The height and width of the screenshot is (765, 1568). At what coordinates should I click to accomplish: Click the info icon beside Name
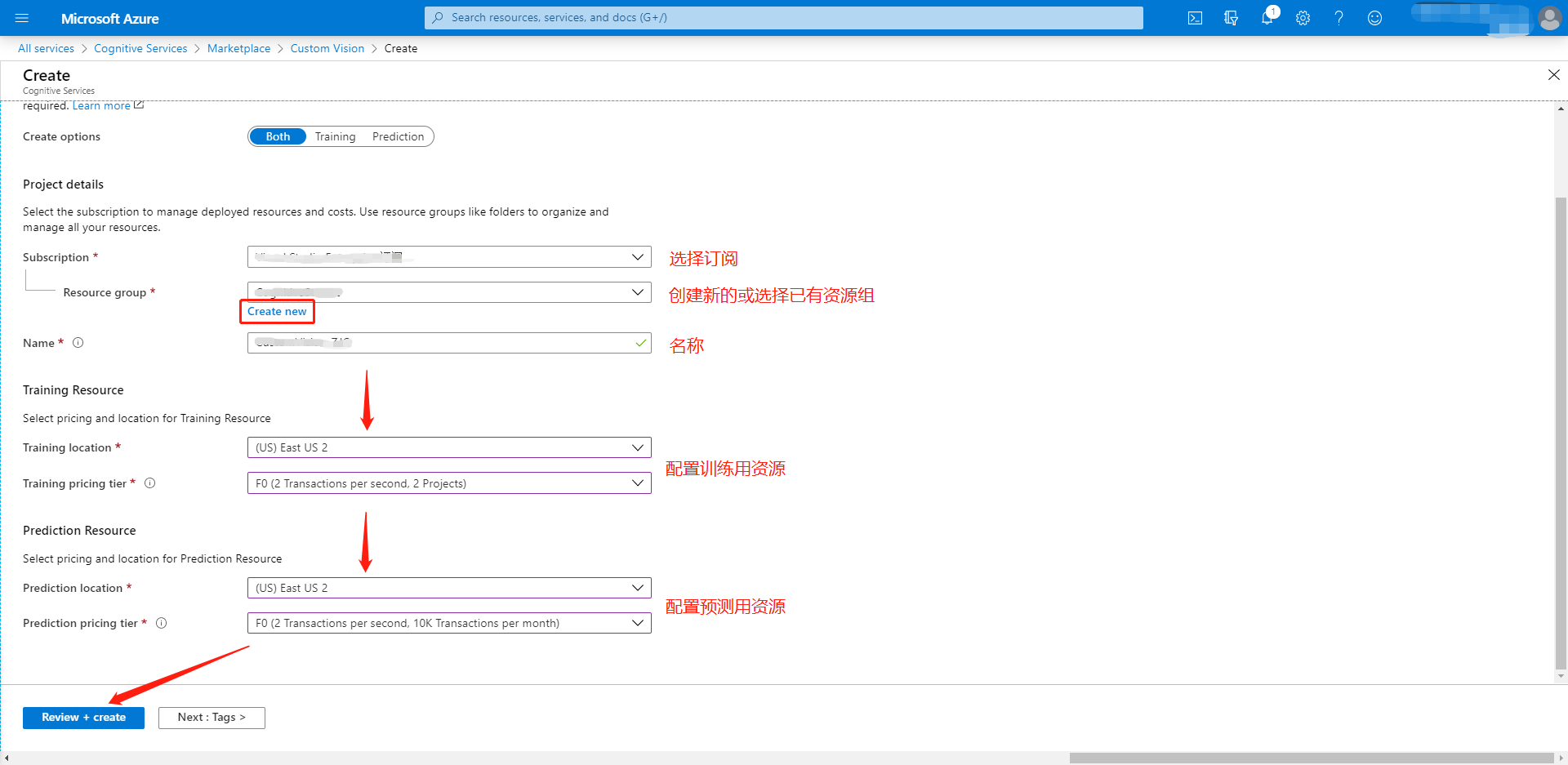coord(78,343)
